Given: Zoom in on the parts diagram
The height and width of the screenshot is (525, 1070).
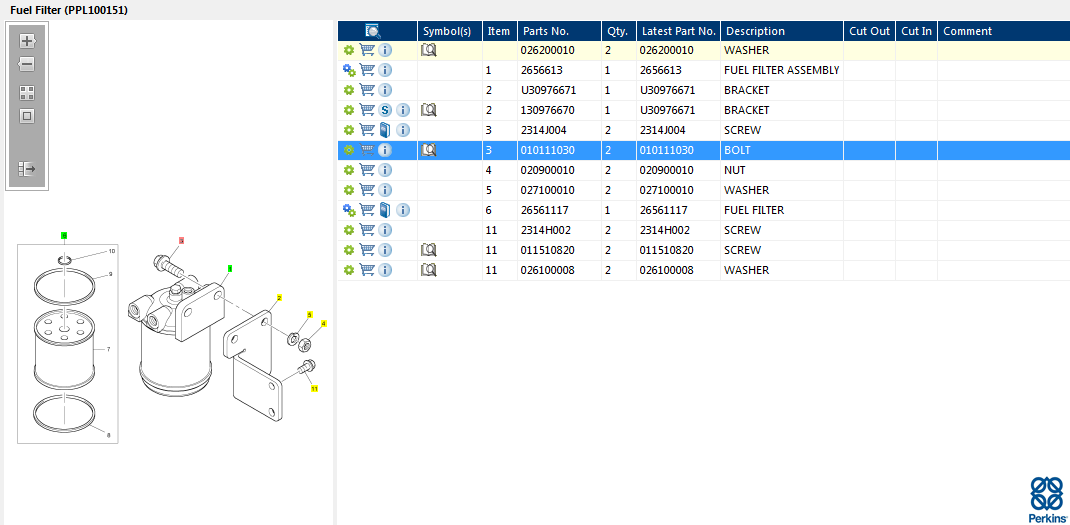Looking at the screenshot, I should coord(27,41).
